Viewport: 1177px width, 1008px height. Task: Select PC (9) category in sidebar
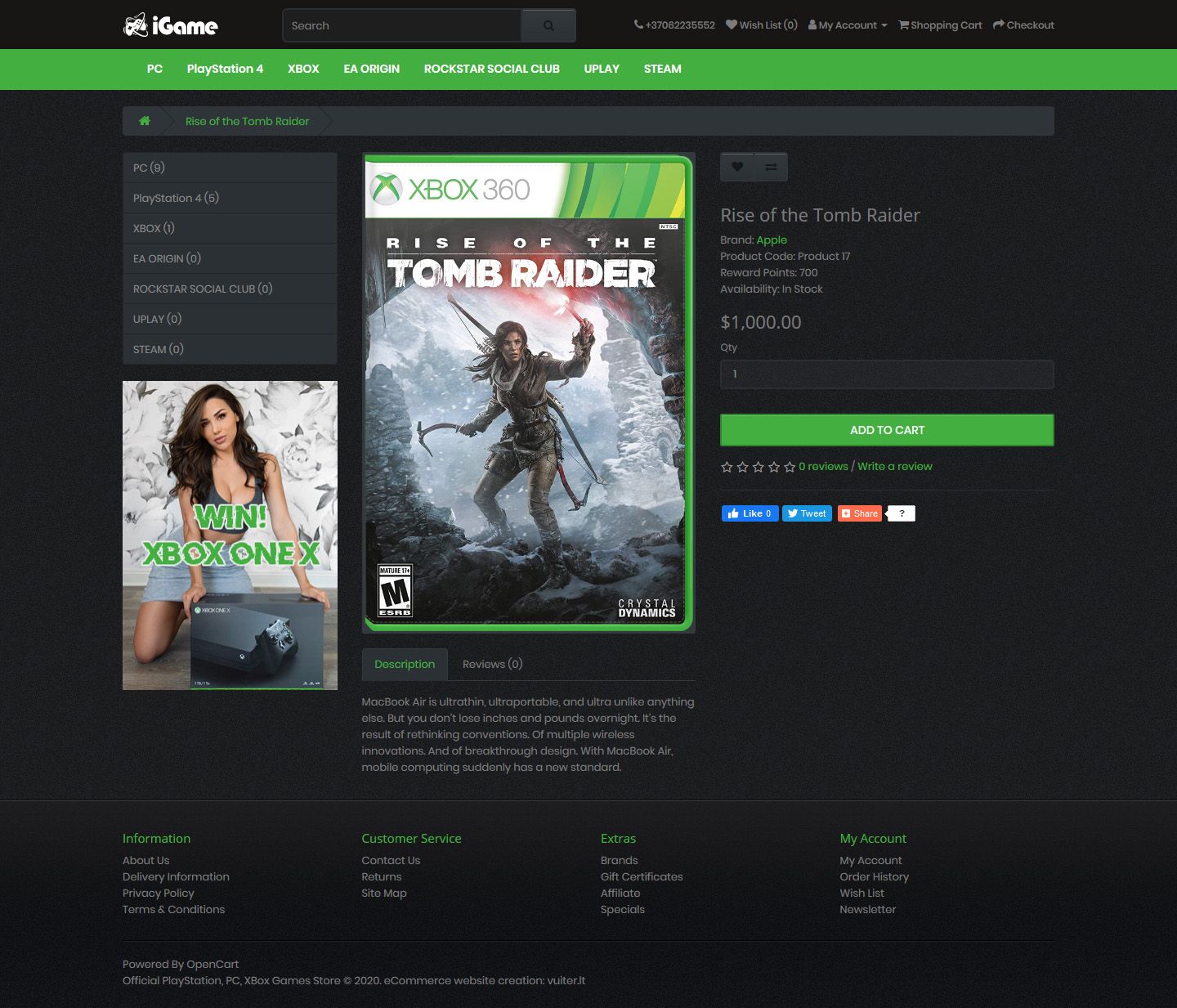point(230,168)
